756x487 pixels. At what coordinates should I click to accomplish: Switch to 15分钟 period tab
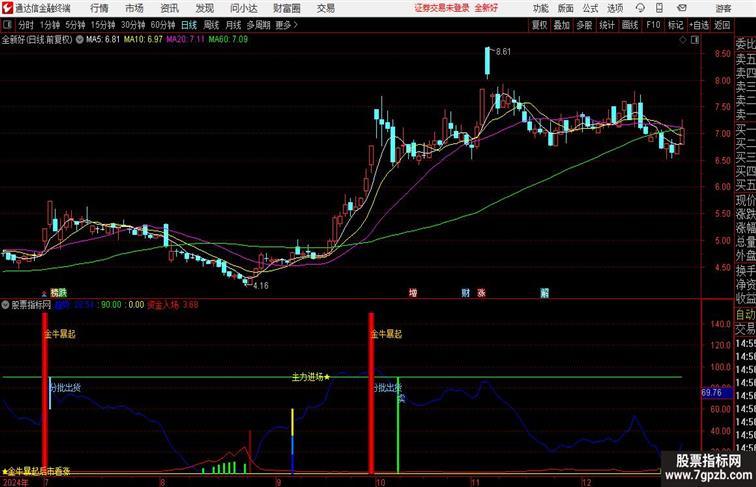(103, 25)
